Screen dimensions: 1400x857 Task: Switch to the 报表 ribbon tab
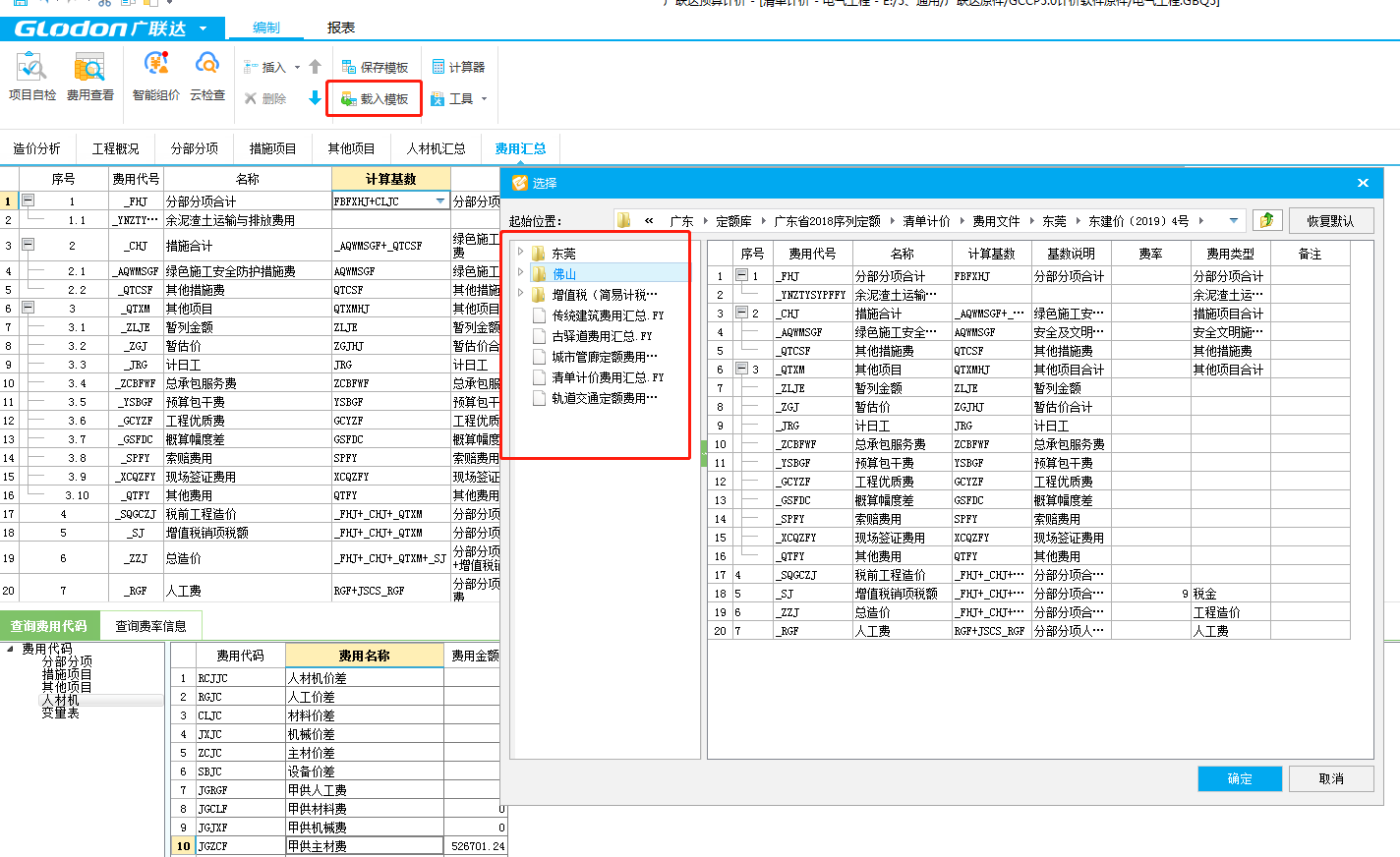(x=341, y=28)
